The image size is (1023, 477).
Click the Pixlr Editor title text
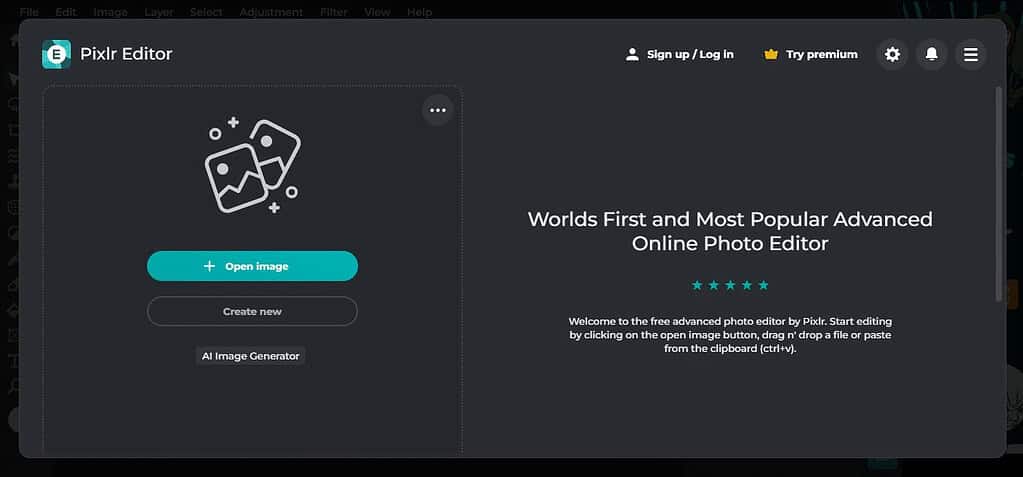(x=126, y=54)
